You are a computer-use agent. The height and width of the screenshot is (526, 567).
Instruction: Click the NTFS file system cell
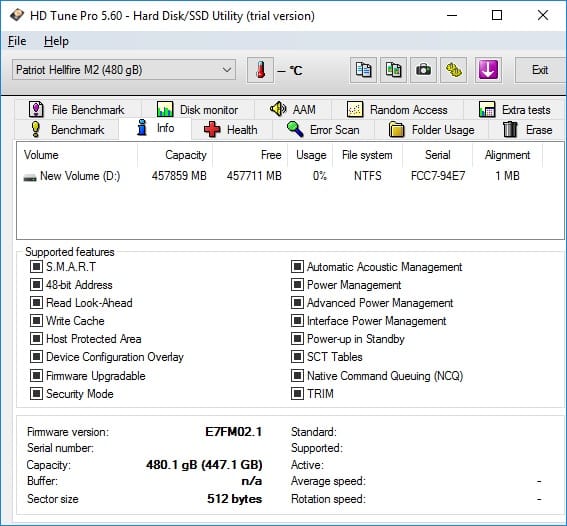pyautogui.click(x=367, y=176)
